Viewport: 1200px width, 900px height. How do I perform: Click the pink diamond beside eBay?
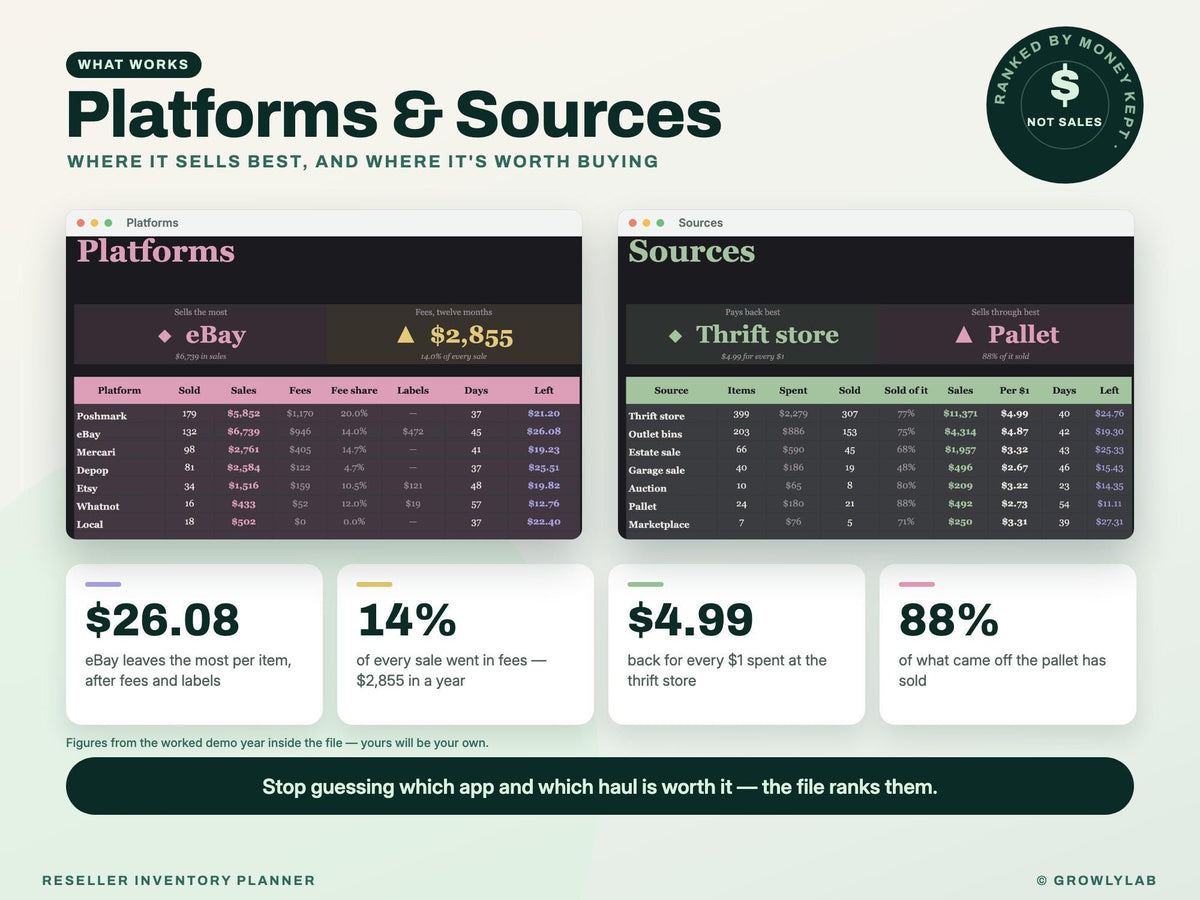coord(165,336)
